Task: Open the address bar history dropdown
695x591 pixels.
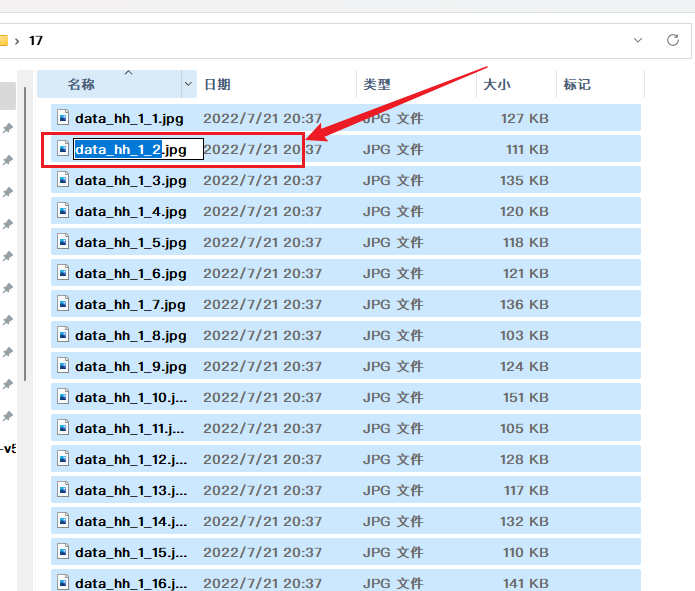Action: 638,40
